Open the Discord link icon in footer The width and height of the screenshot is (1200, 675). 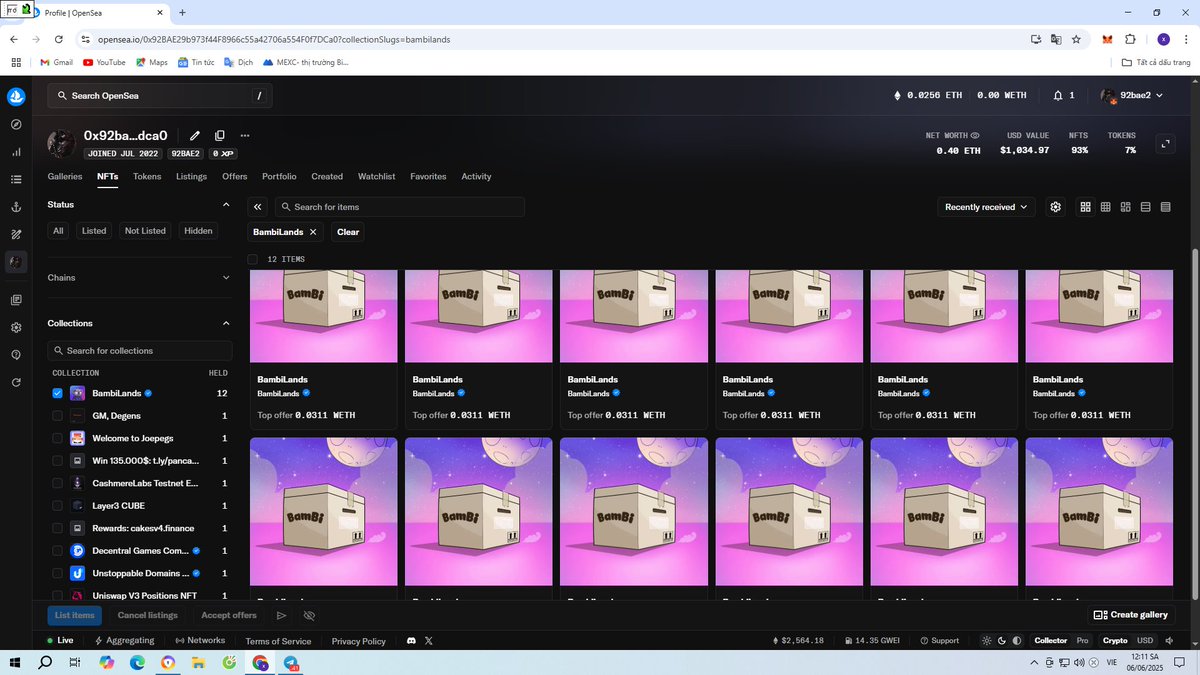410,640
